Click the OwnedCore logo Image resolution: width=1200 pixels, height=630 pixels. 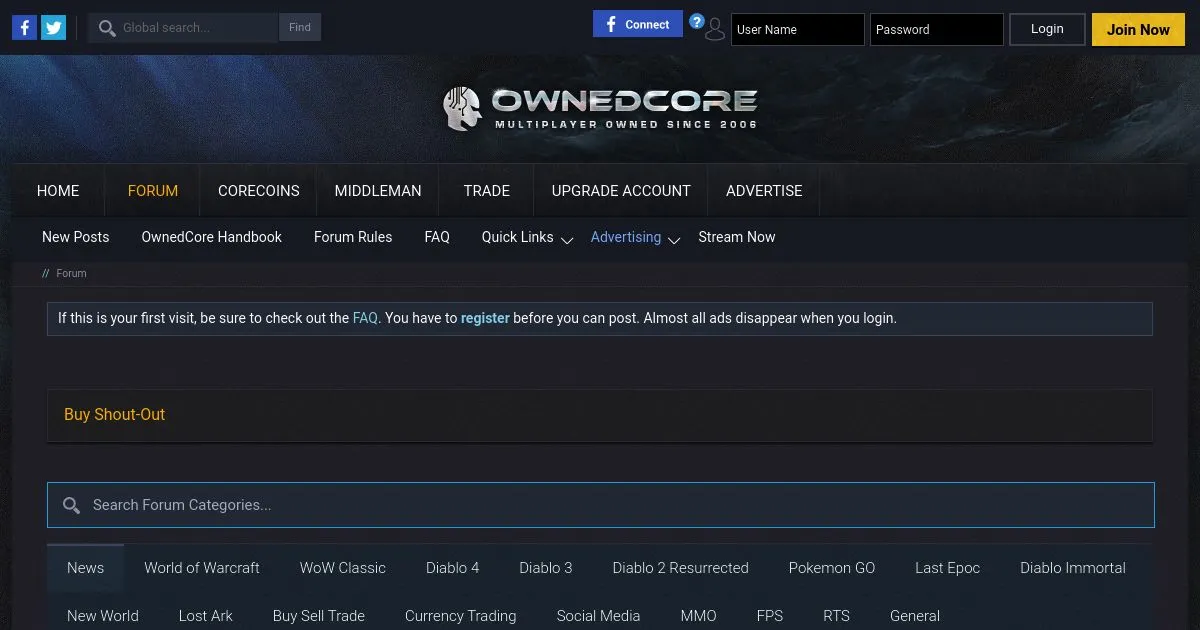(600, 108)
